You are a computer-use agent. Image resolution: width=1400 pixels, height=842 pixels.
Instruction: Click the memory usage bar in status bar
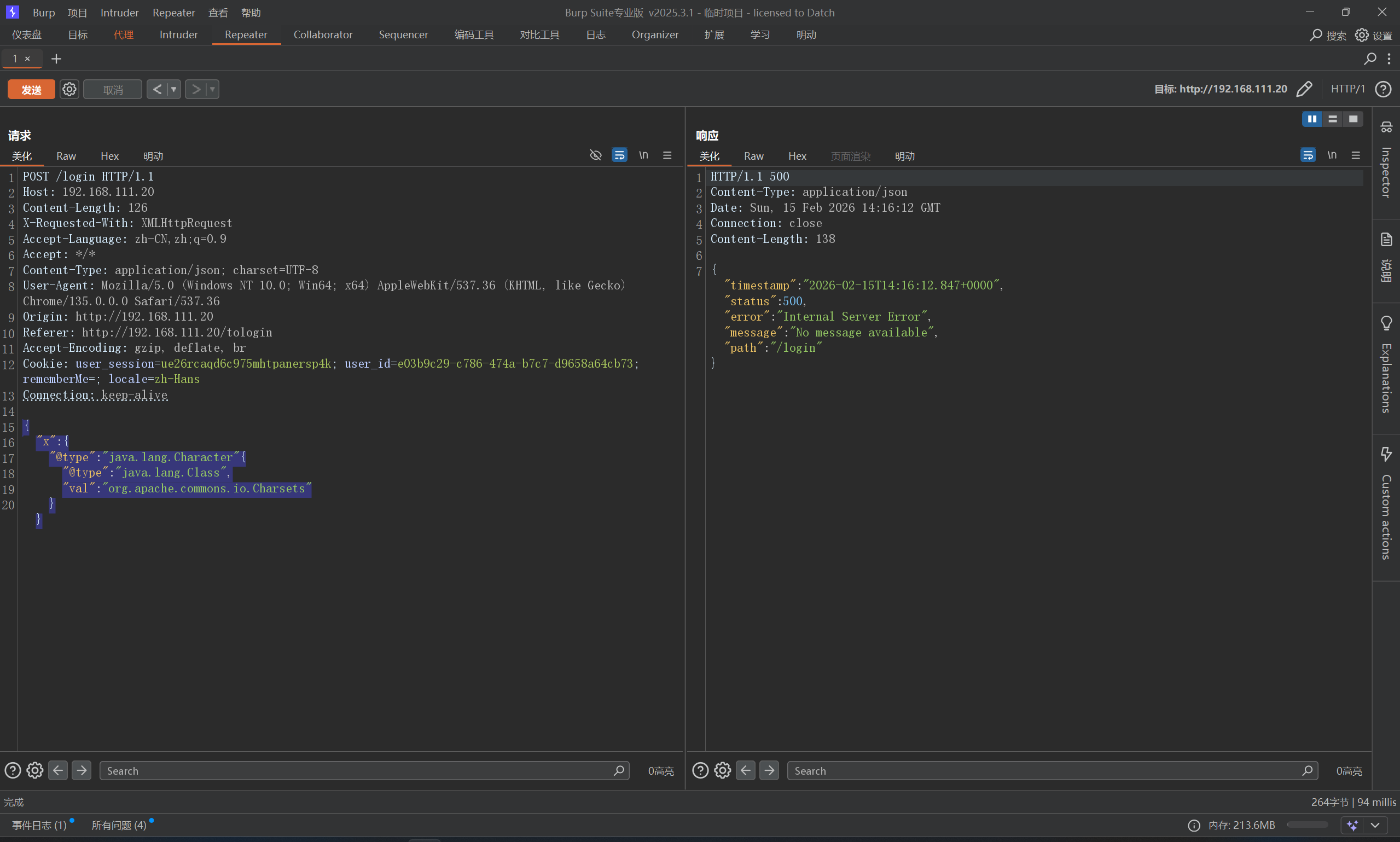(1307, 825)
